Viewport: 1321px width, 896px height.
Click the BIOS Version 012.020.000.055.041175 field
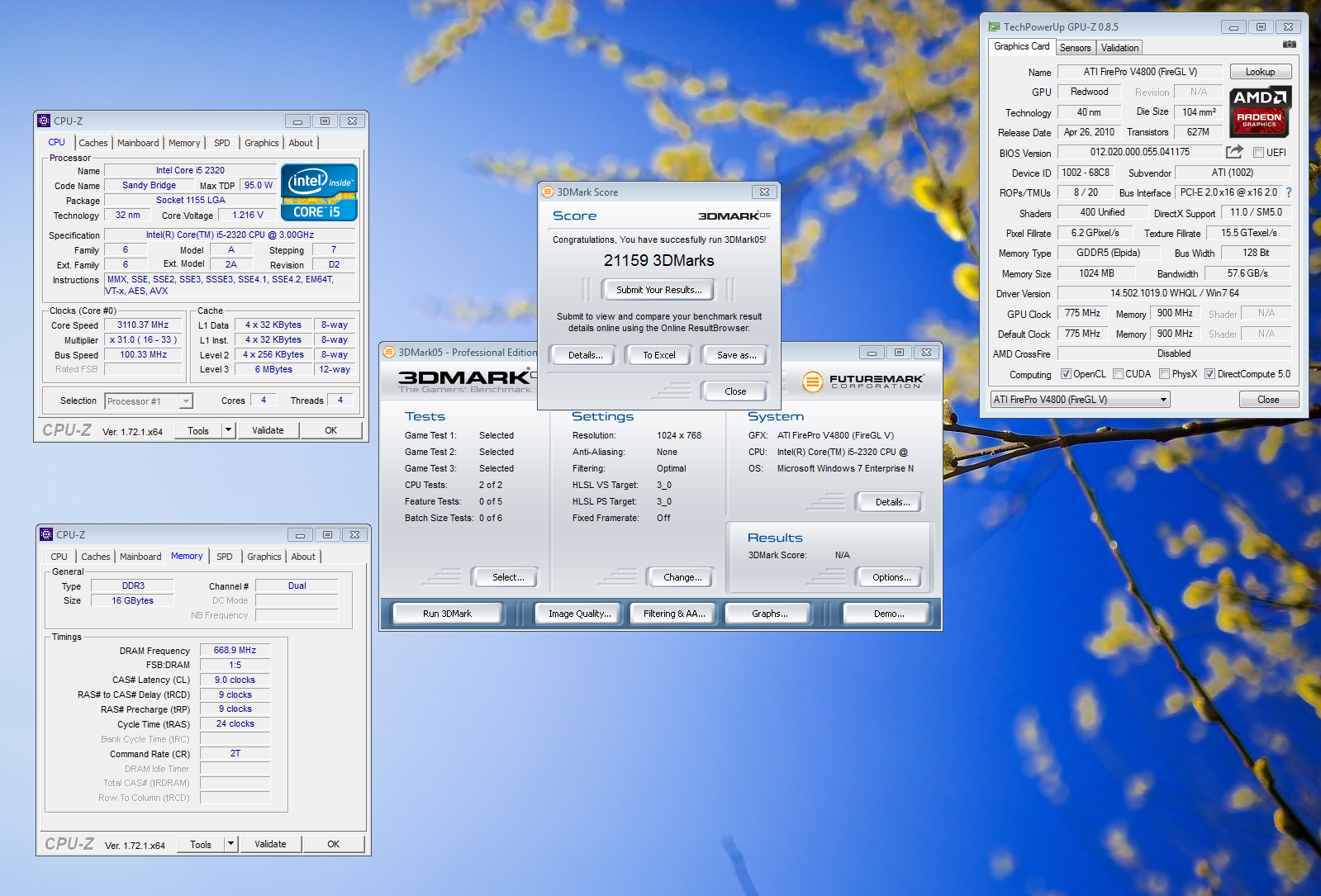click(1140, 152)
